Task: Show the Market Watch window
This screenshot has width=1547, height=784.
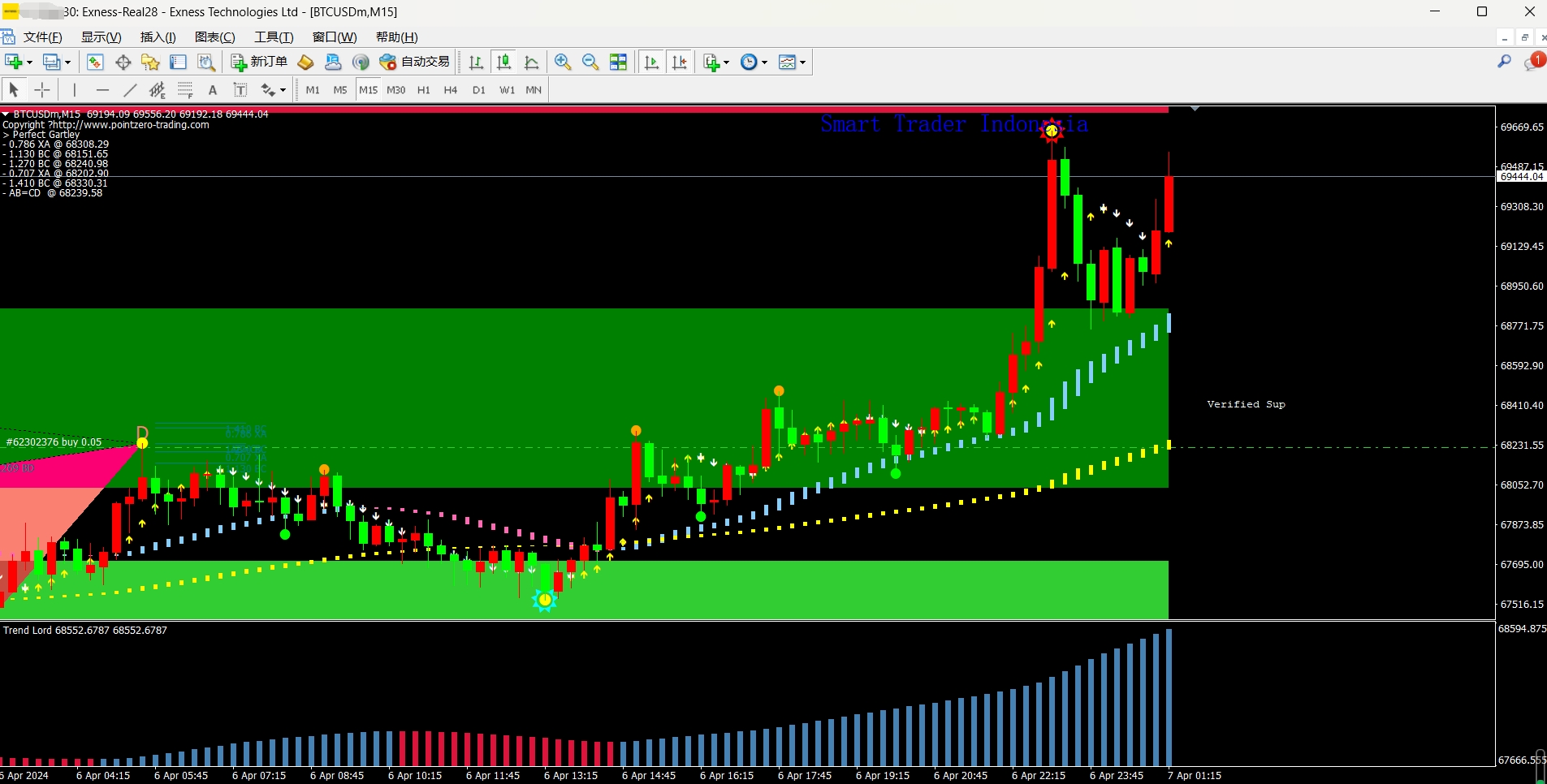Action: tap(95, 62)
